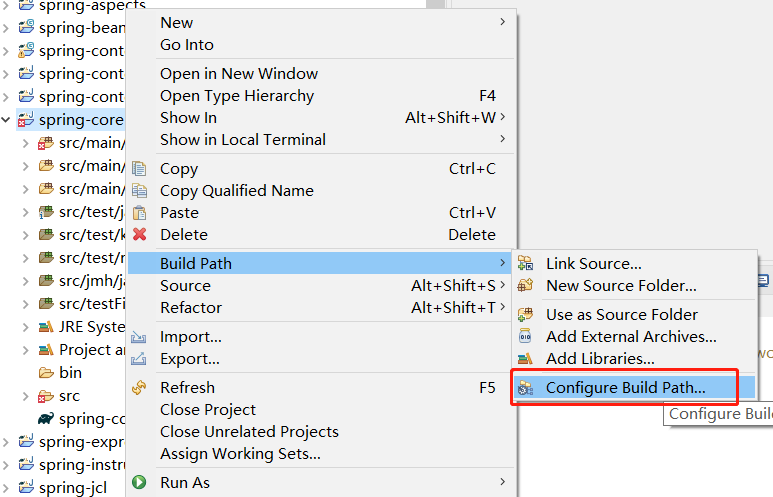Open Show in Local Terminal submenu
The image size is (773, 497).
[321, 140]
